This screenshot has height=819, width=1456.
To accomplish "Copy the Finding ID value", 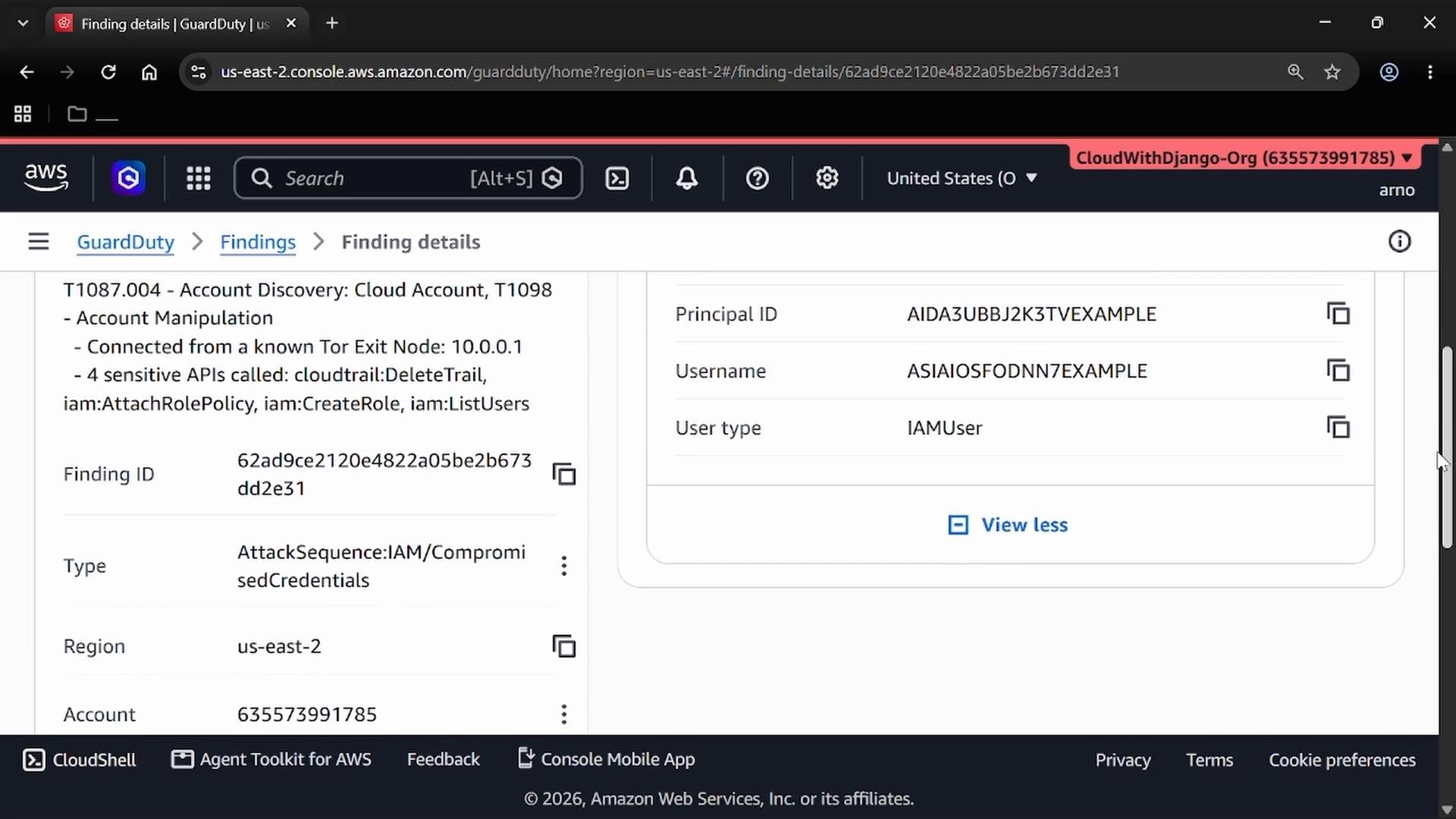I will pyautogui.click(x=564, y=474).
